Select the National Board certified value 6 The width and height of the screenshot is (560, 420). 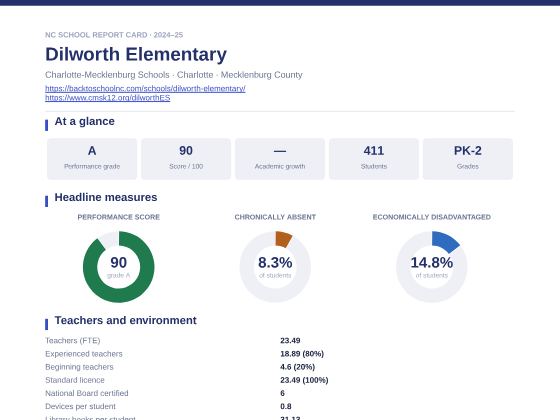click(282, 393)
